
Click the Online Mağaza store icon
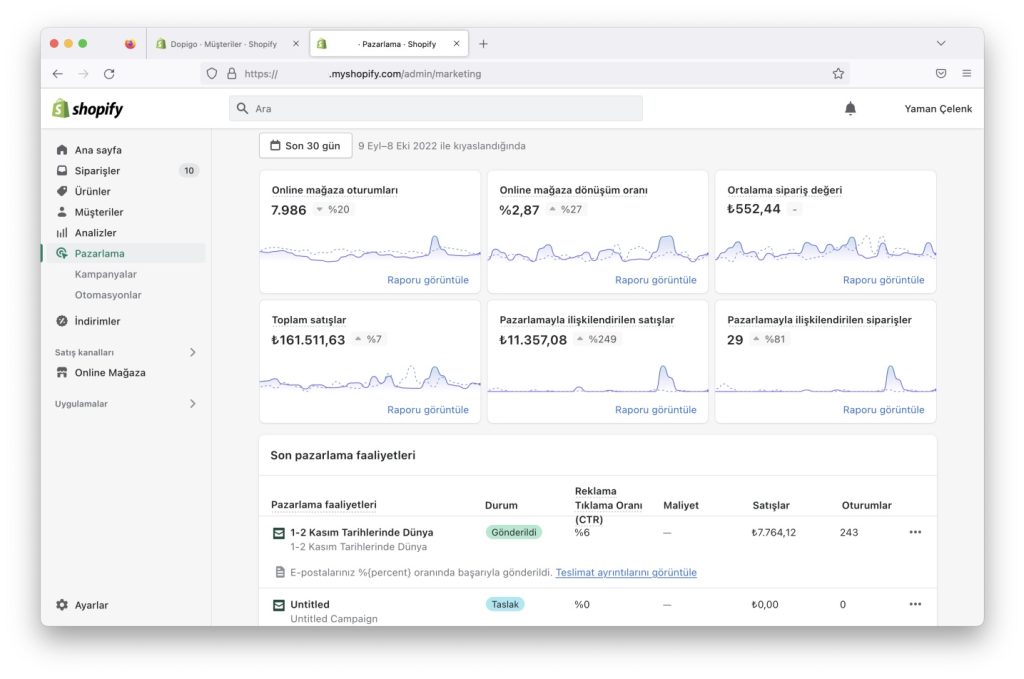(62, 372)
